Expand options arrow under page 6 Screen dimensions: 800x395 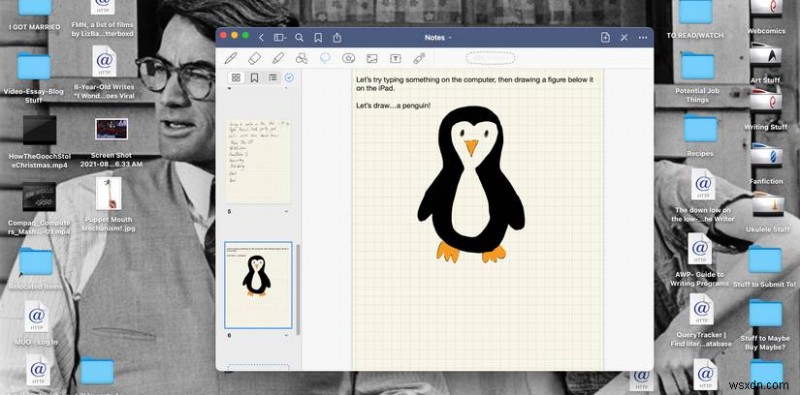tap(286, 335)
